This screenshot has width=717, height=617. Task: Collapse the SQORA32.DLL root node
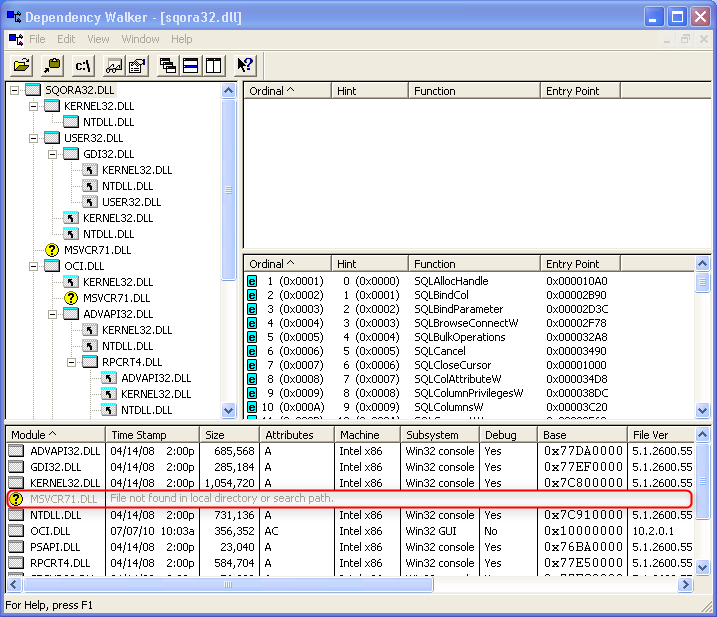15,91
